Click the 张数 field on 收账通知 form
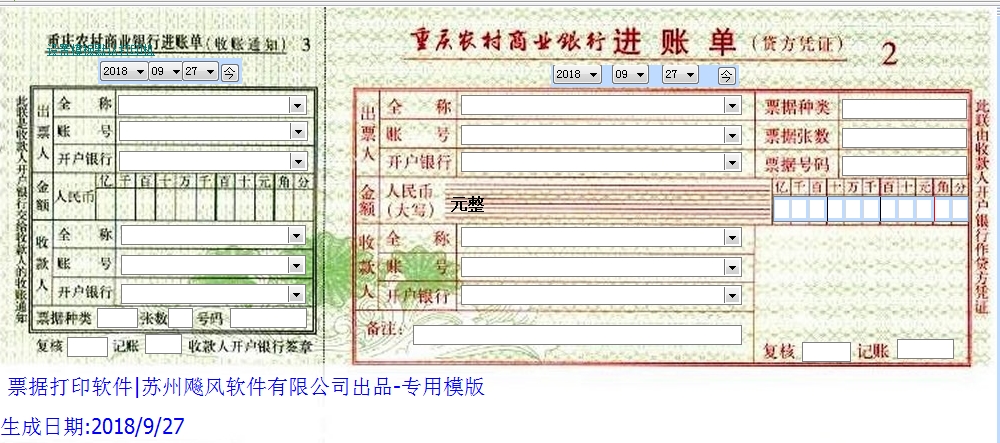Viewport: 1000px width, 443px height. pyautogui.click(x=180, y=318)
